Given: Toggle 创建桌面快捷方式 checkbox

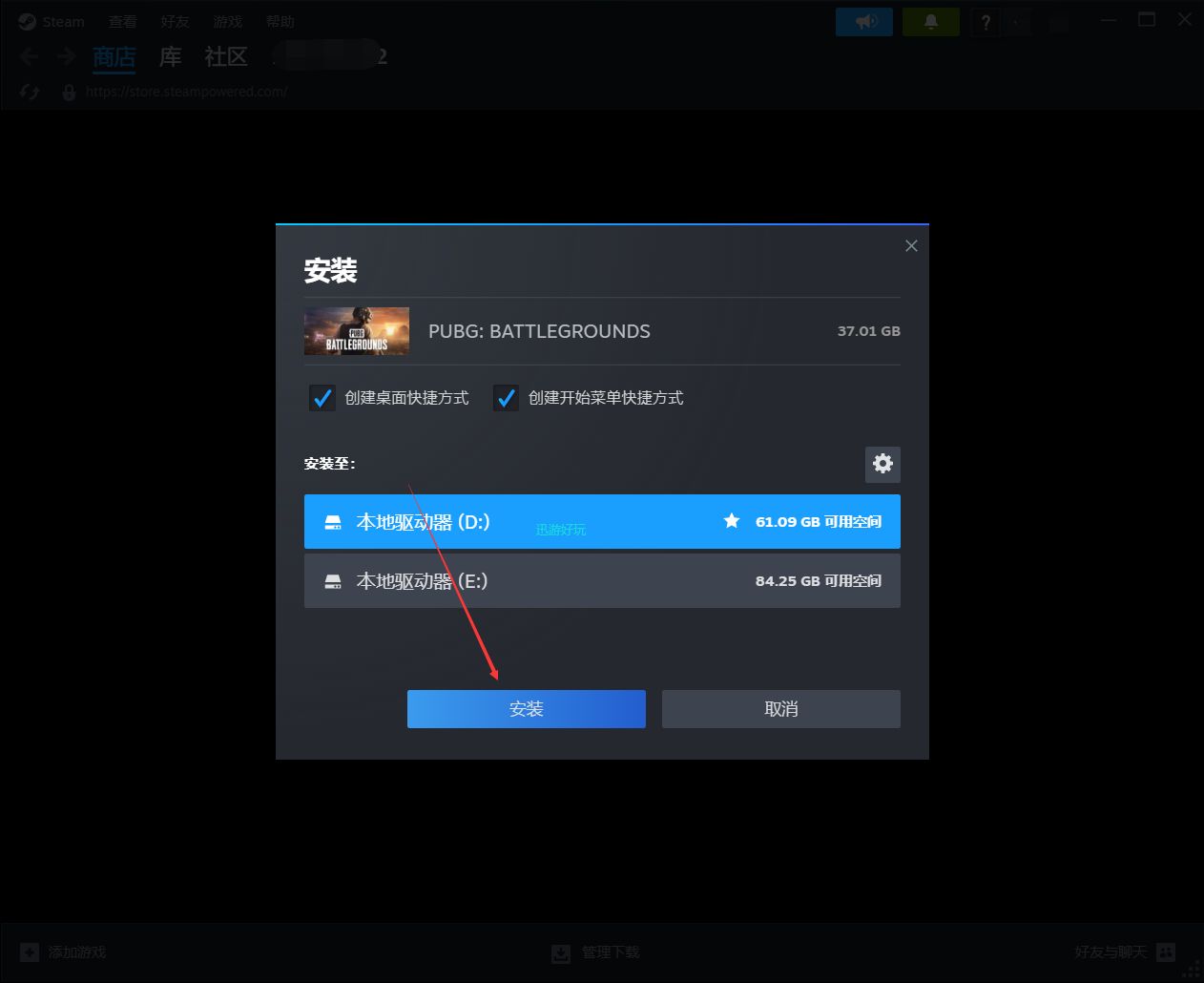Looking at the screenshot, I should coord(322,398).
